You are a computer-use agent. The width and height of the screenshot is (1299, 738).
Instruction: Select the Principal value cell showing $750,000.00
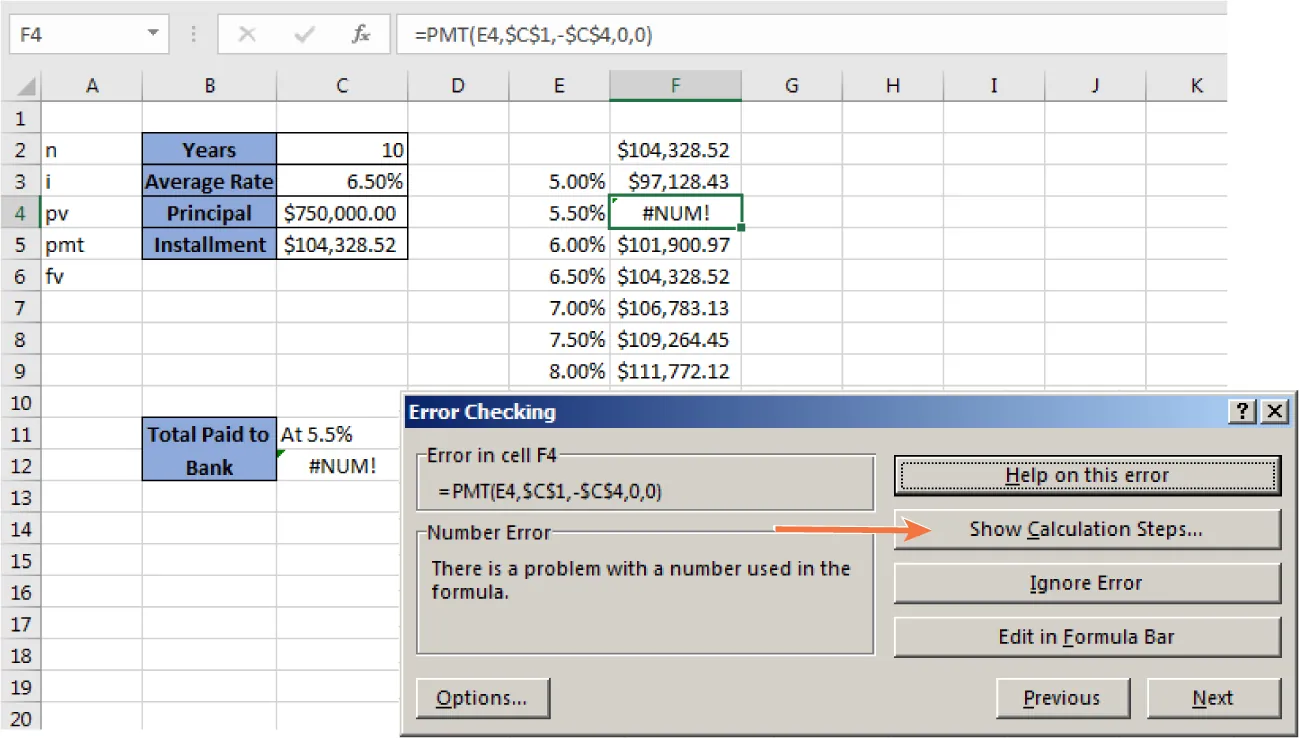tap(341, 213)
